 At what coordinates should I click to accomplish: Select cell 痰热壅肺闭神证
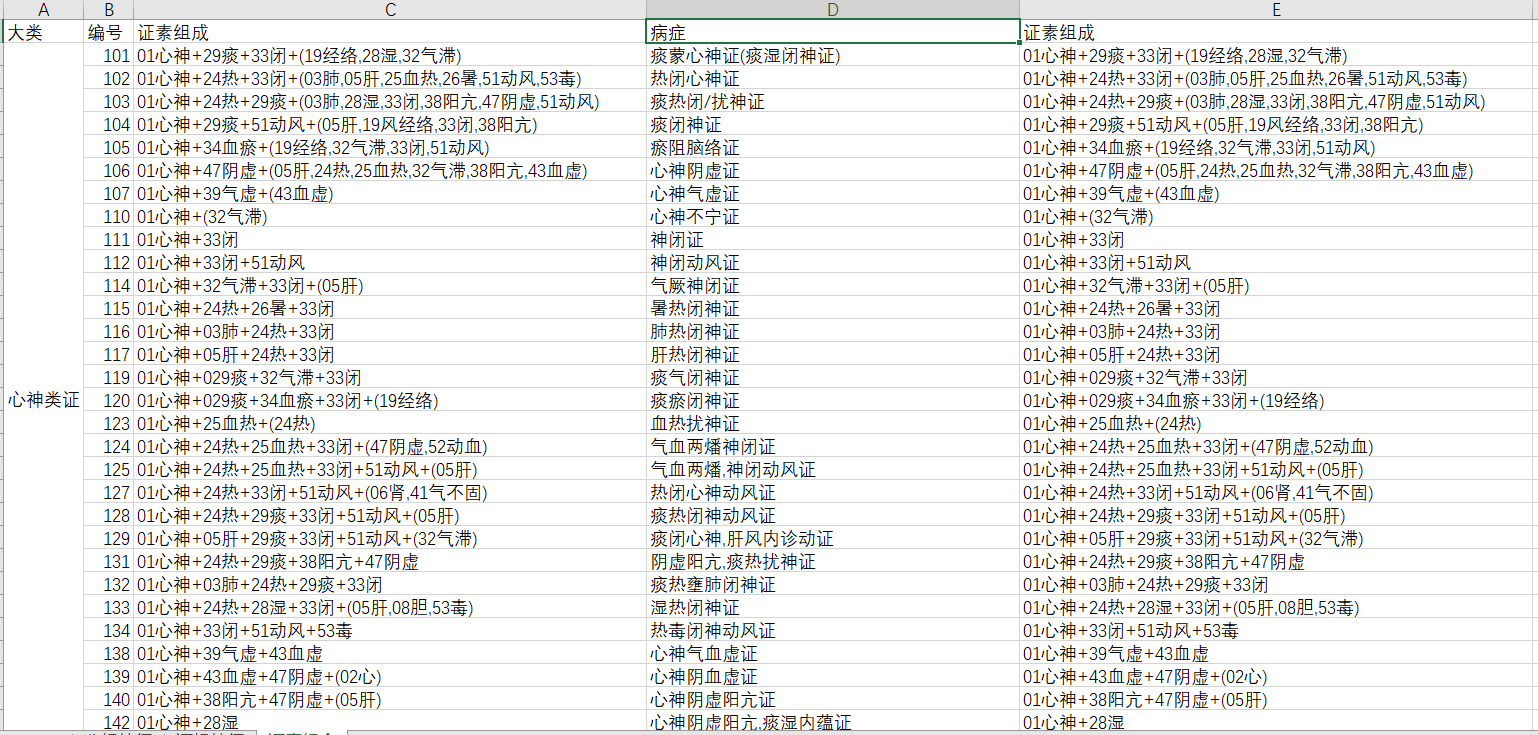tap(833, 585)
